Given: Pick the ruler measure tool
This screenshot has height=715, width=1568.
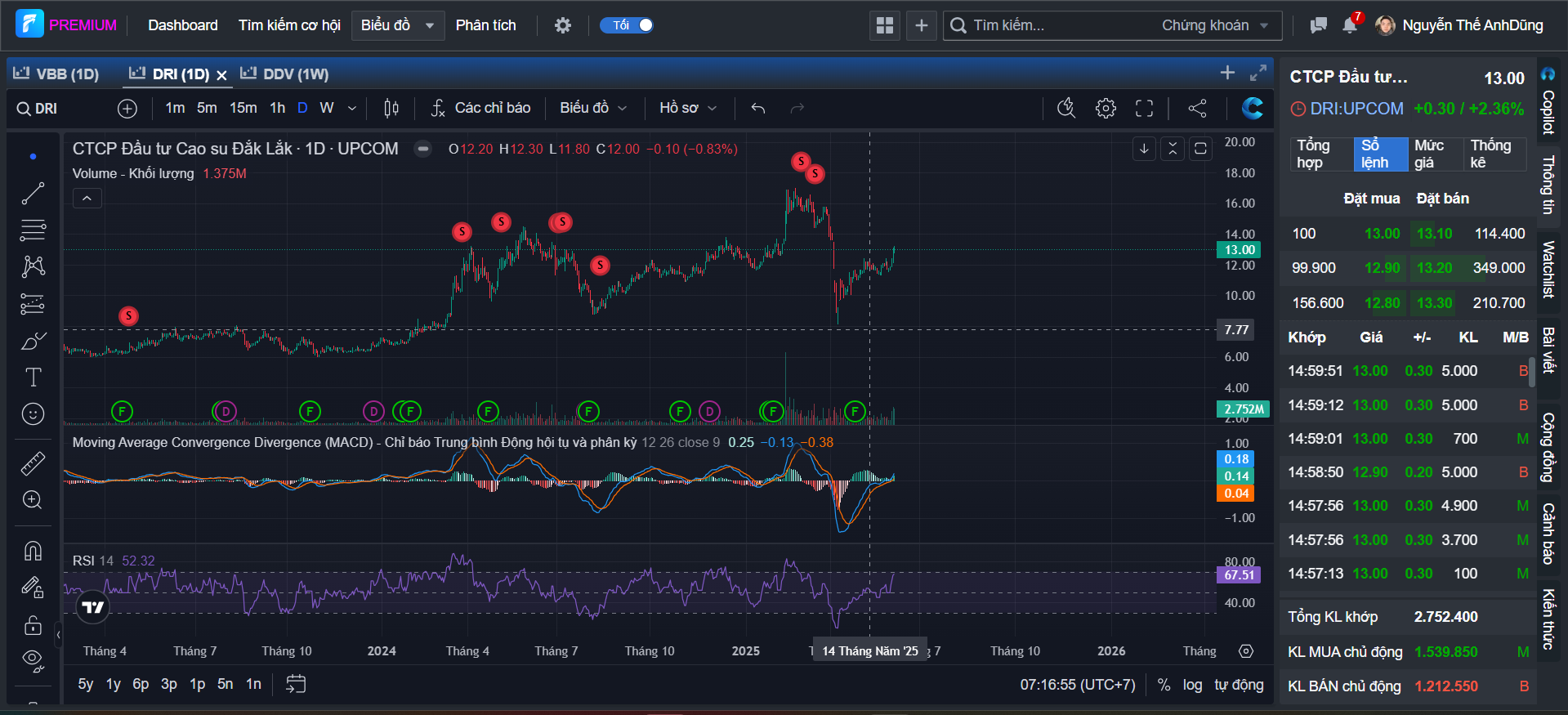Looking at the screenshot, I should click(x=33, y=464).
